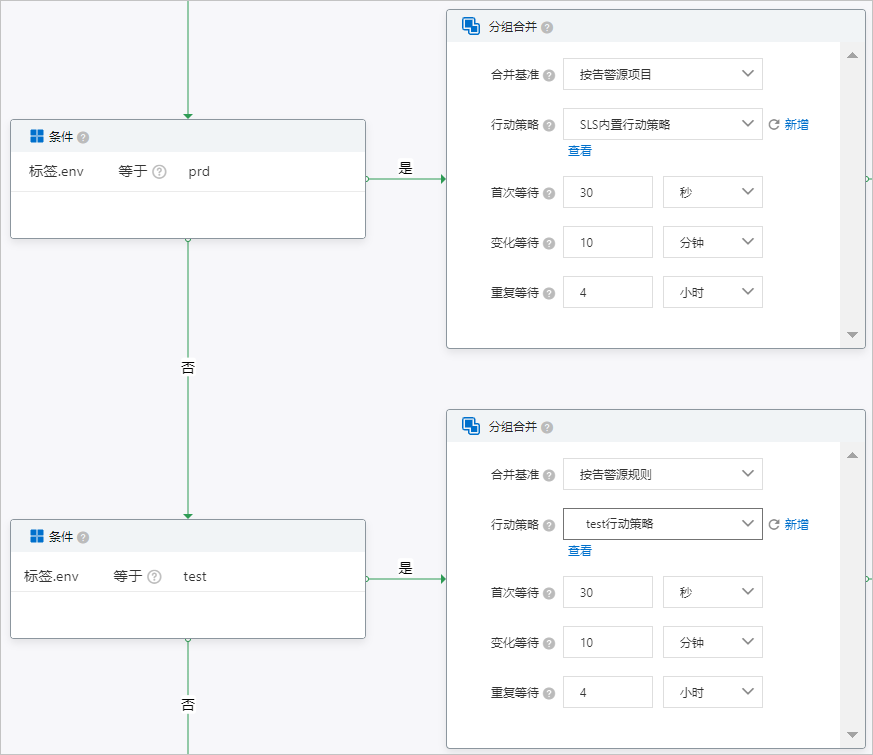The image size is (873, 755).
Task: Click the 是 label on the prd branch
Action: [405, 168]
